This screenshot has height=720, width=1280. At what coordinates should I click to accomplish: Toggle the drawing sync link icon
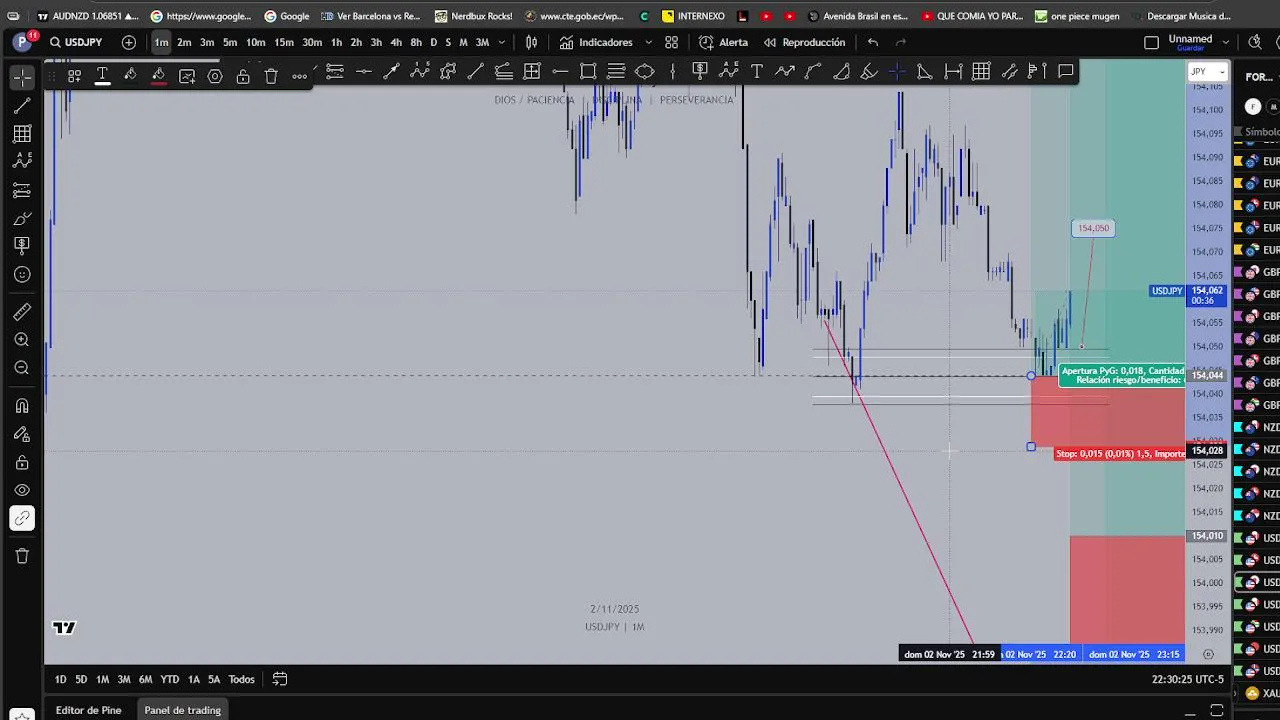[22, 518]
